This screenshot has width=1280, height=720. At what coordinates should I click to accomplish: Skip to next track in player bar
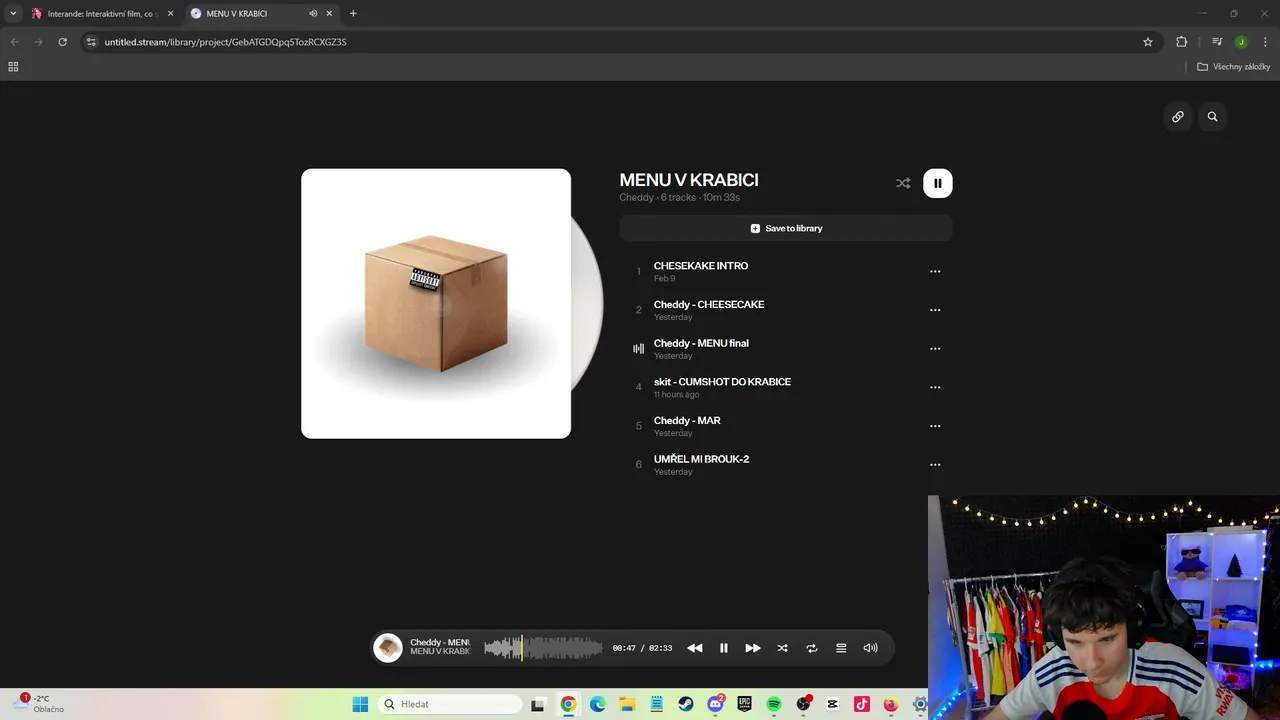coord(753,648)
